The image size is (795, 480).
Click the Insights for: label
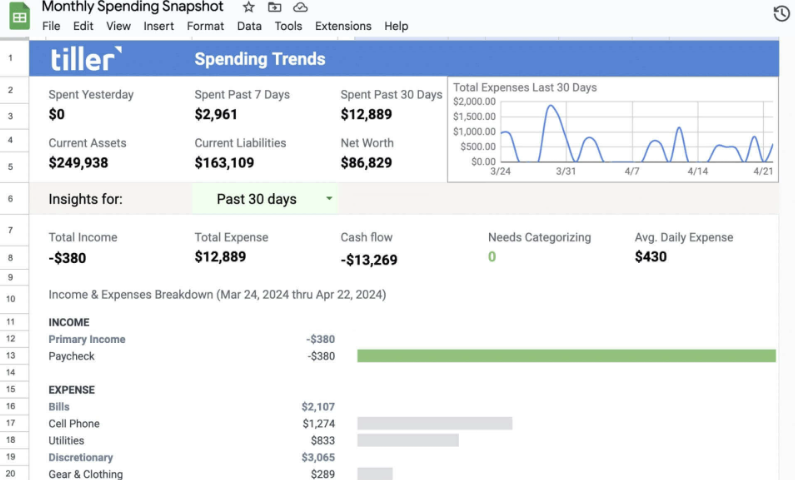[86, 199]
